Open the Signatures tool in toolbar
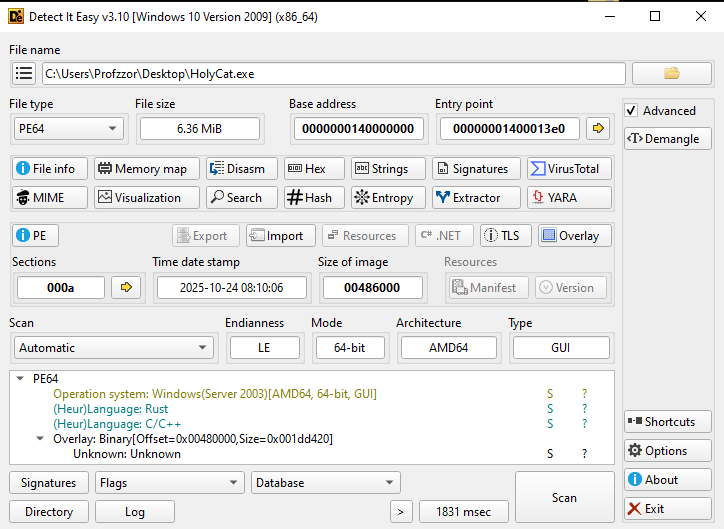Image resolution: width=724 pixels, height=529 pixels. (x=476, y=168)
